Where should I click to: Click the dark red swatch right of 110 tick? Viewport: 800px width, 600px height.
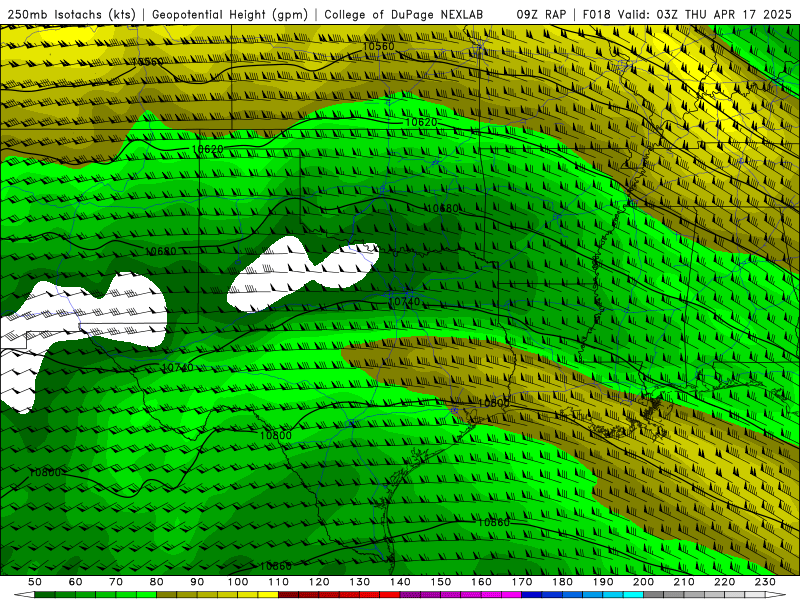(288, 595)
